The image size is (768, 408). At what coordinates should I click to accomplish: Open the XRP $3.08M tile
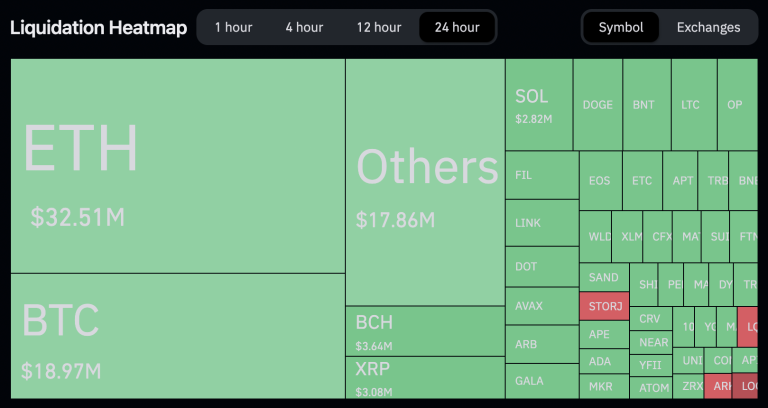425,377
